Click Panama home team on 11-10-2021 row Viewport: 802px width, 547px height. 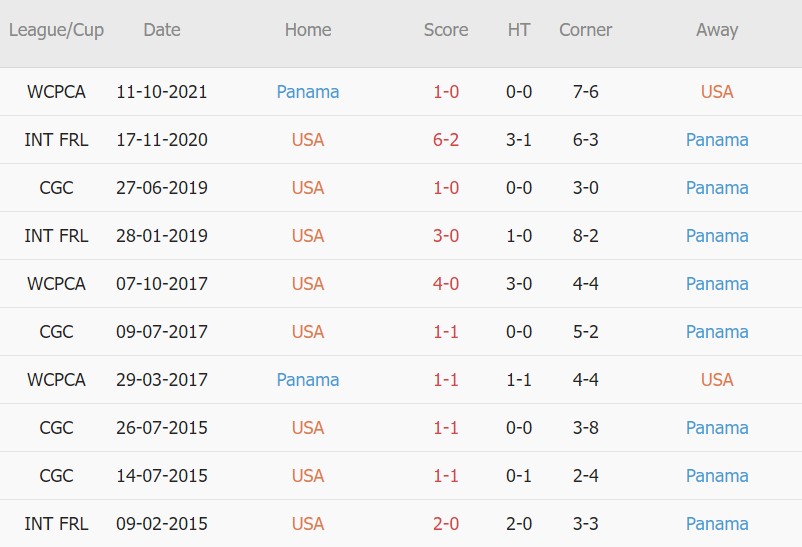(x=308, y=92)
